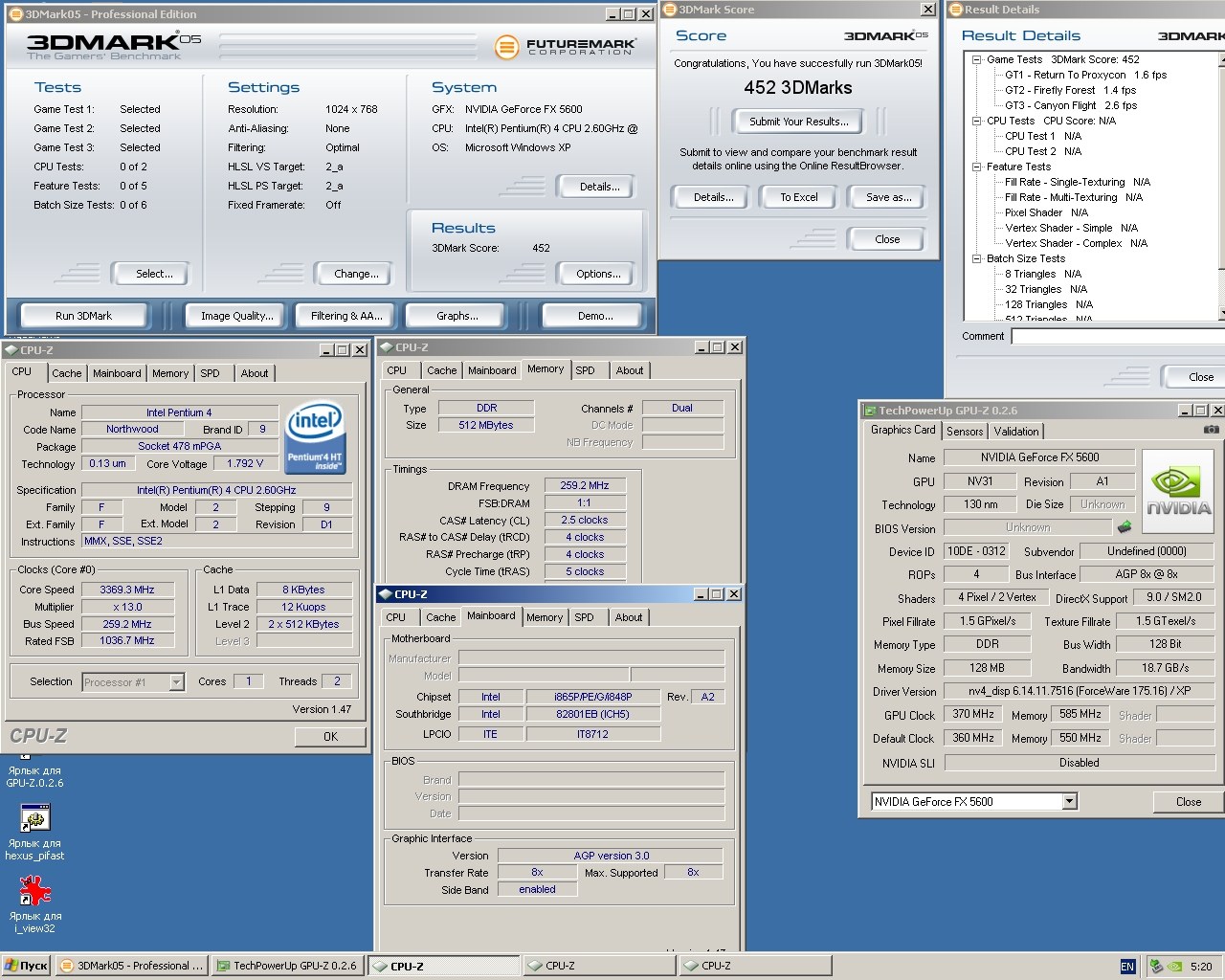Click Close in the 3DMark Score window
The width and height of the screenshot is (1225, 980).
(887, 239)
